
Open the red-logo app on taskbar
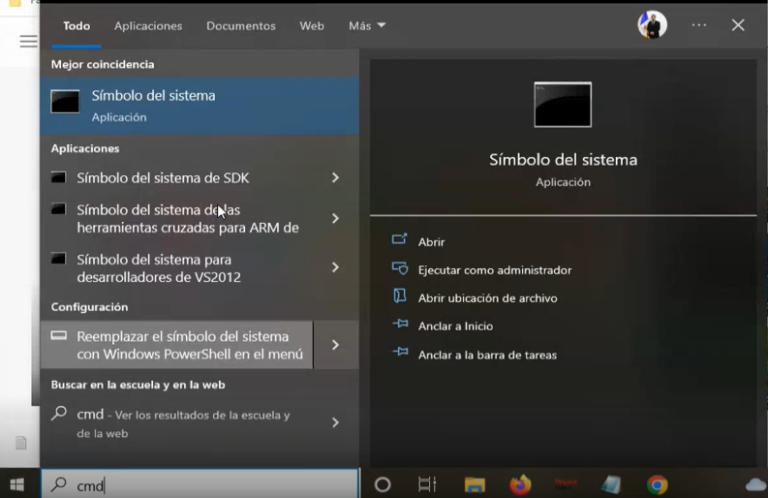coord(566,484)
